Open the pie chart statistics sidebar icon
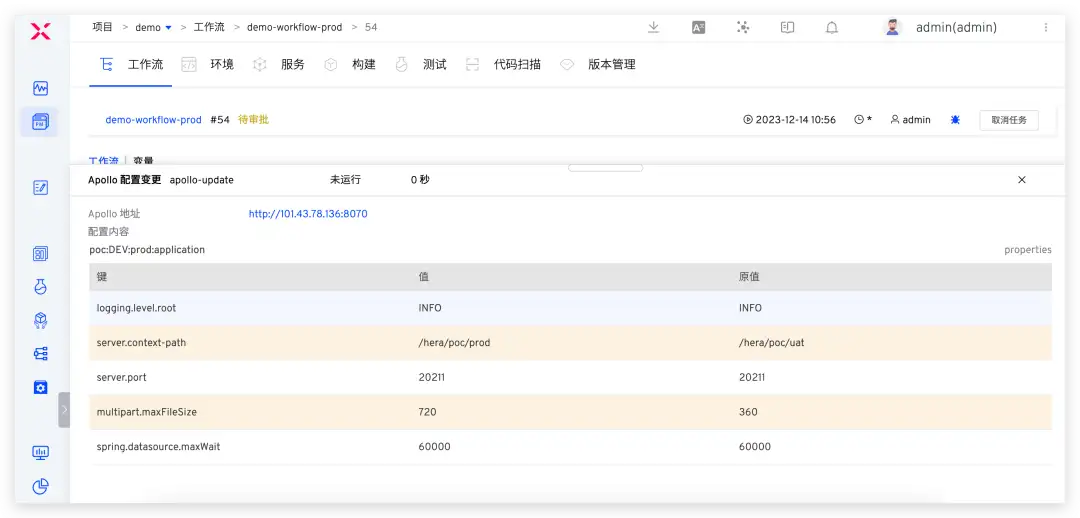This screenshot has height=518, width=1080. (41, 486)
